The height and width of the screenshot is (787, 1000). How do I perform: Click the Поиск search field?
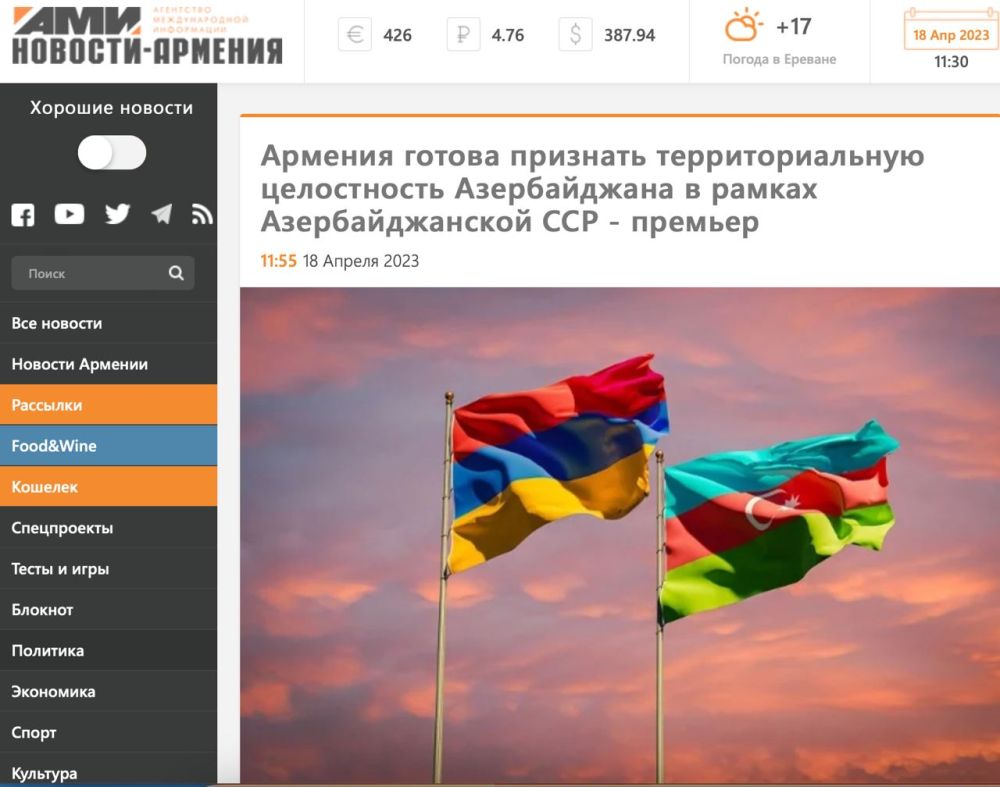[90, 273]
